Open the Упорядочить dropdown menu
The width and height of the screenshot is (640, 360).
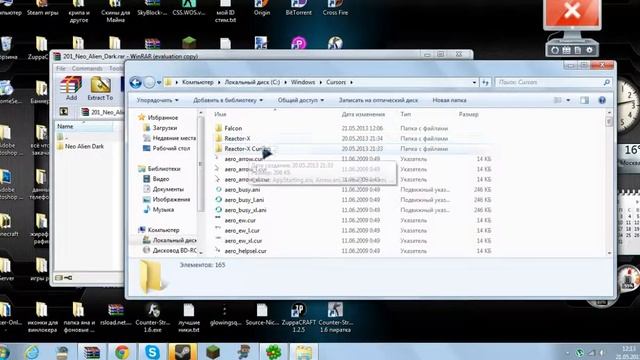158,100
